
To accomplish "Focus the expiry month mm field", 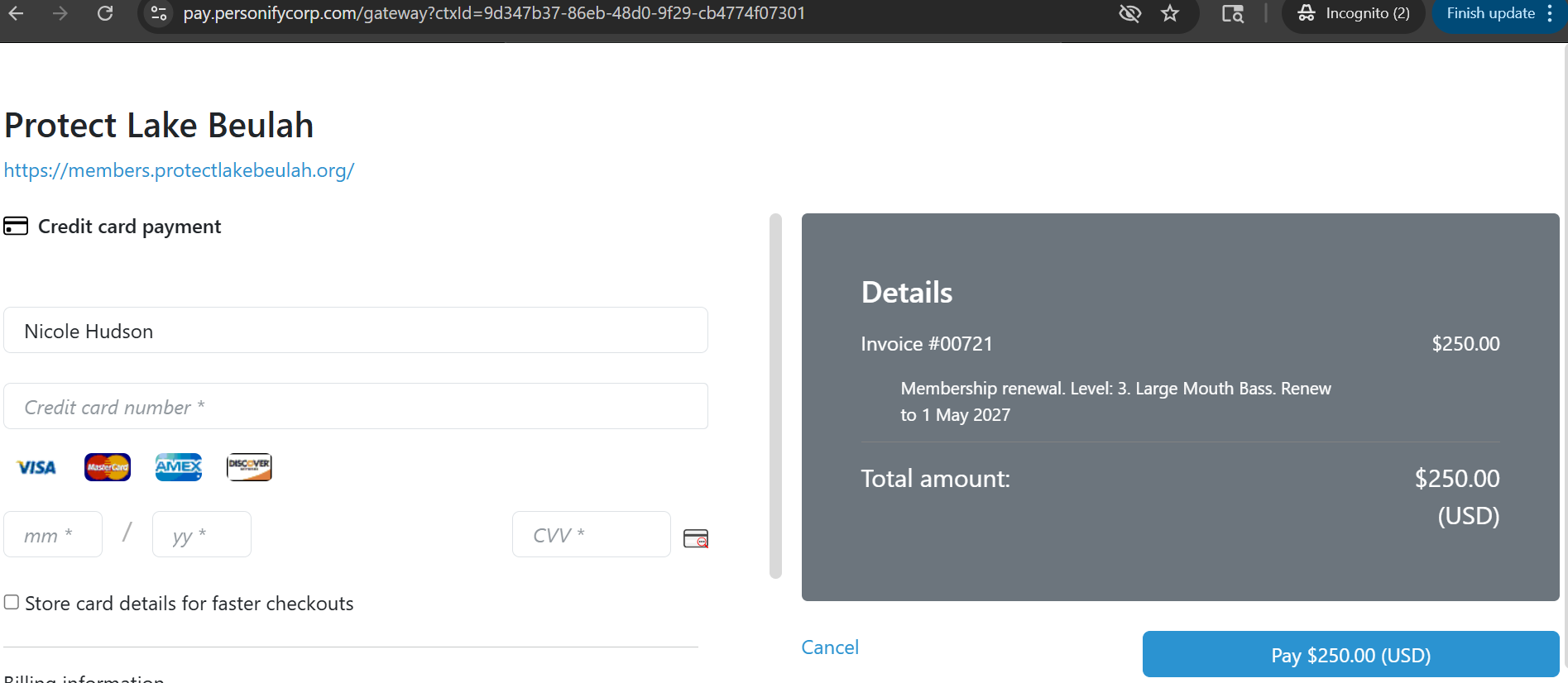I will (53, 534).
